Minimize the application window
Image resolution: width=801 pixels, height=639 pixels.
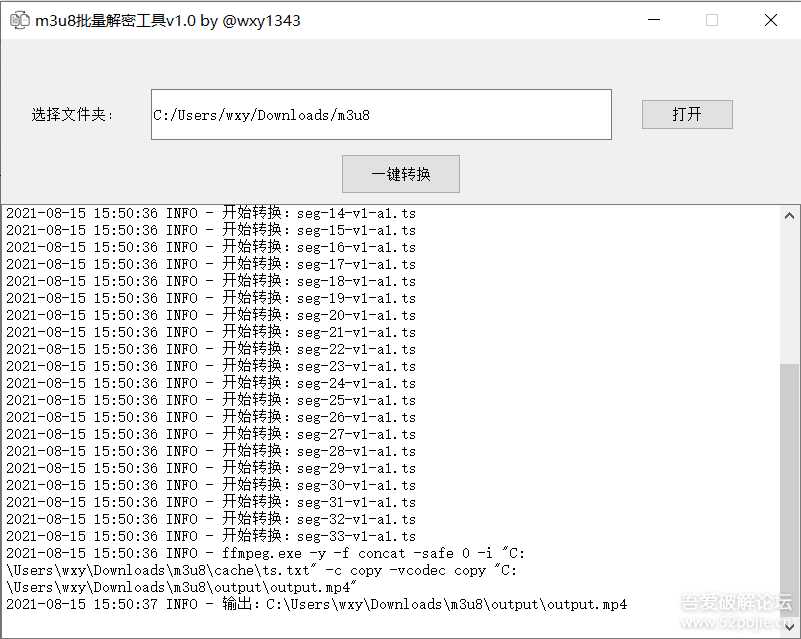[x=655, y=19]
